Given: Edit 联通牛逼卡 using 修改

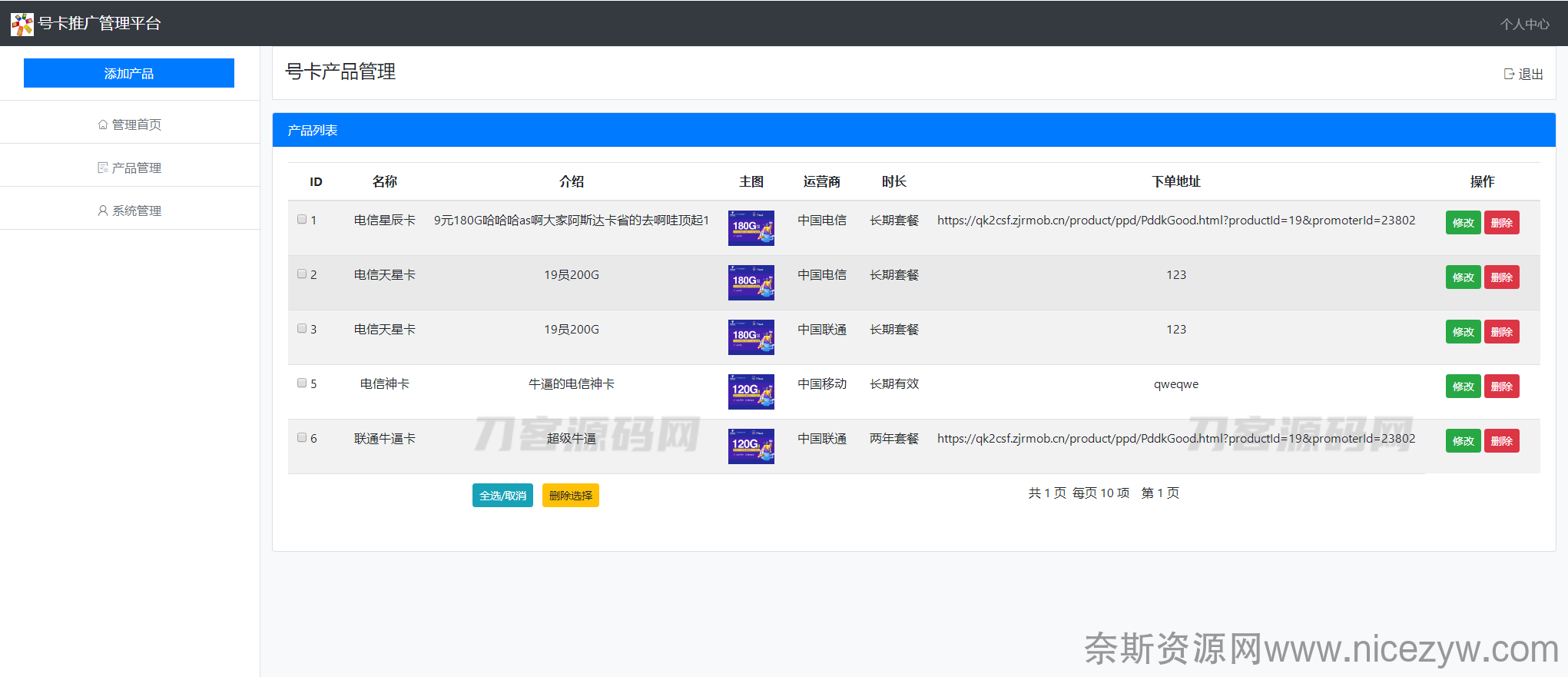Looking at the screenshot, I should pyautogui.click(x=1463, y=441).
